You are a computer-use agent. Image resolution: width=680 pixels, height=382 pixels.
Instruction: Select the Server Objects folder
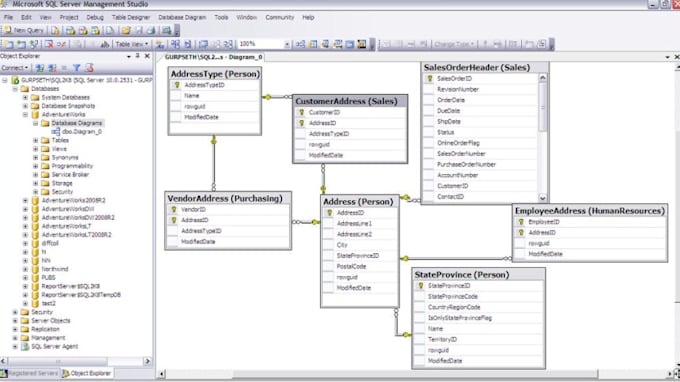point(51,321)
